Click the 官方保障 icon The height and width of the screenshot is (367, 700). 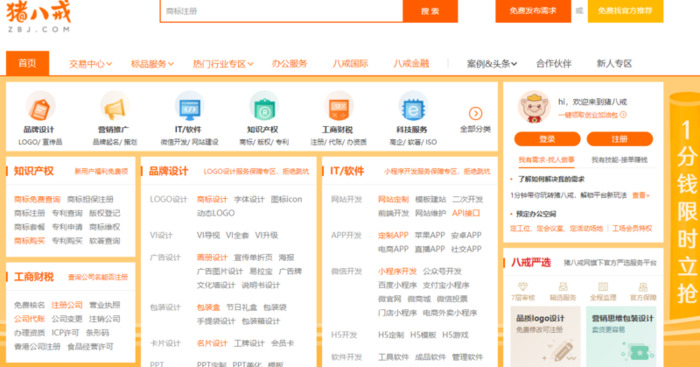tap(643, 287)
